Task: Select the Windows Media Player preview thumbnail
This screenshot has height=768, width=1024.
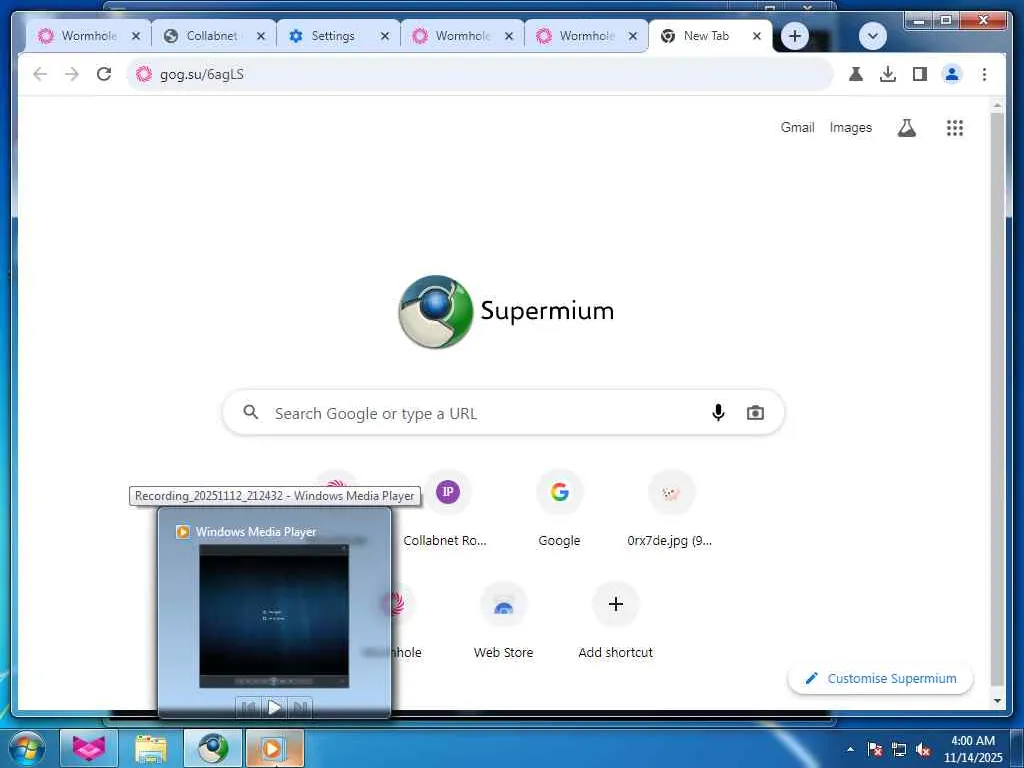Action: coord(274,616)
